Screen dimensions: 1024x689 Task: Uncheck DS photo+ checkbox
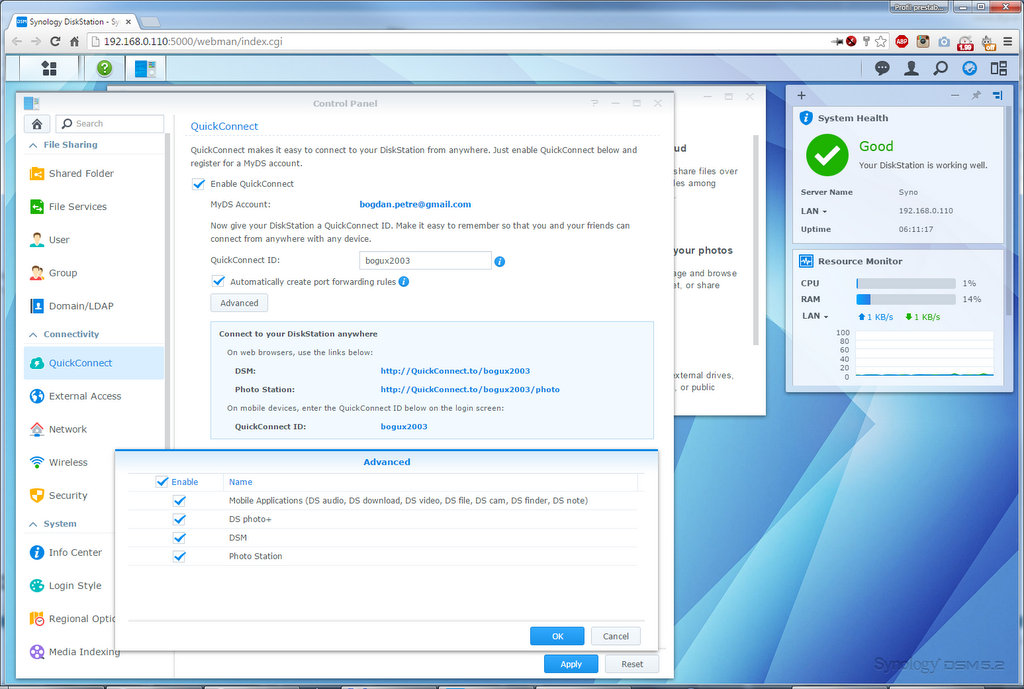[179, 519]
